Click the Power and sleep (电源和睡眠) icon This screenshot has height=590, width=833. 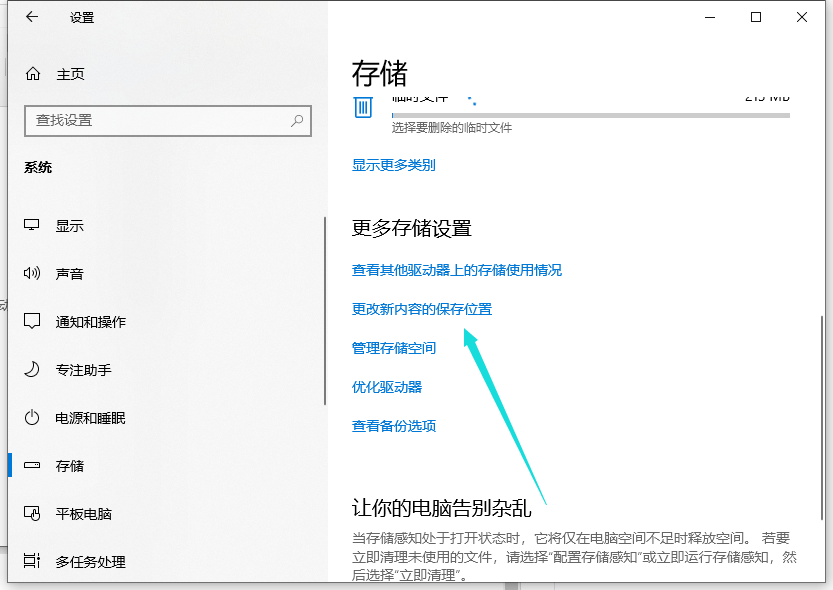[x=32, y=418]
